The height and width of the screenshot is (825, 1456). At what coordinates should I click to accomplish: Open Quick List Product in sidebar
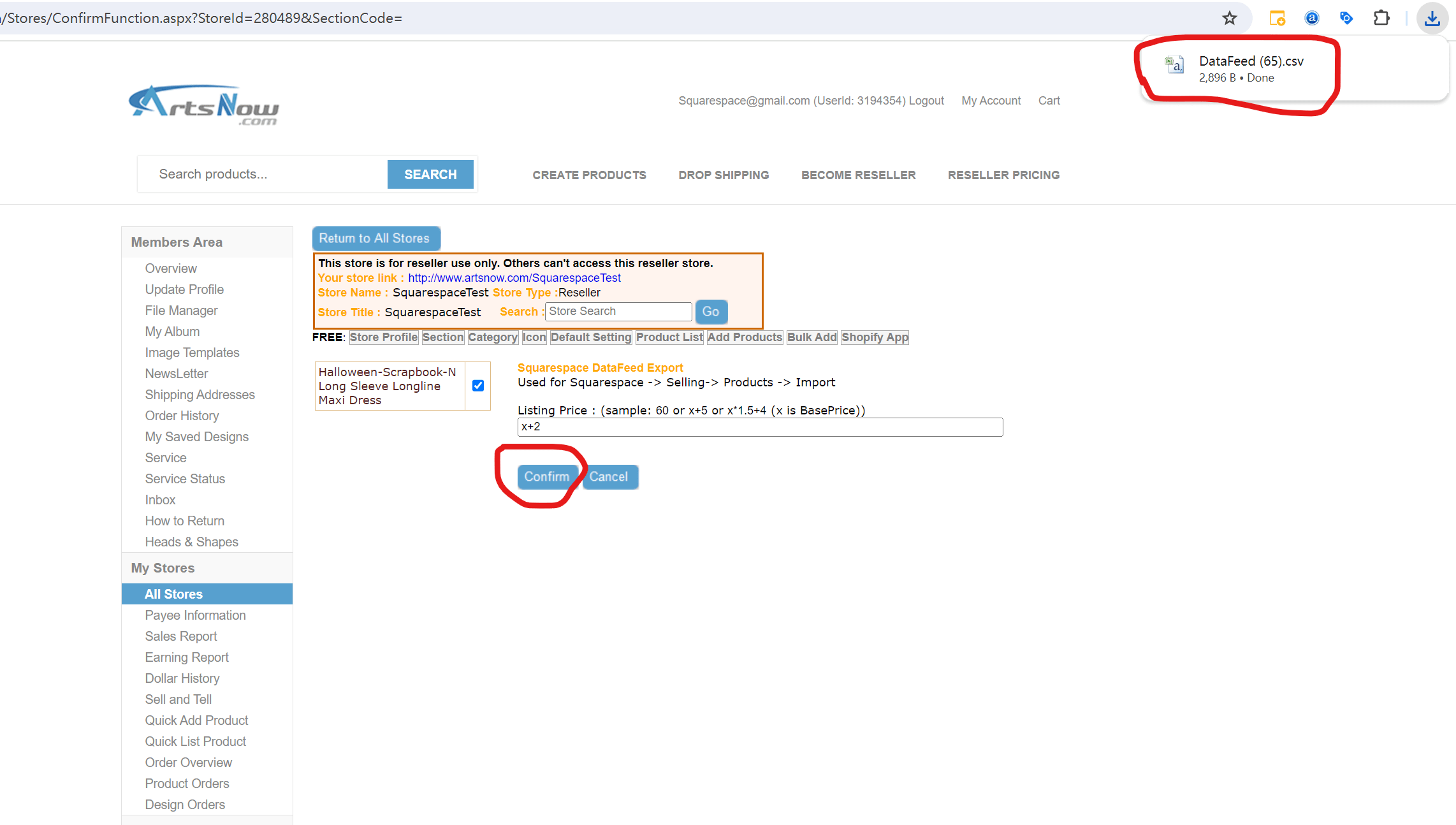click(195, 741)
